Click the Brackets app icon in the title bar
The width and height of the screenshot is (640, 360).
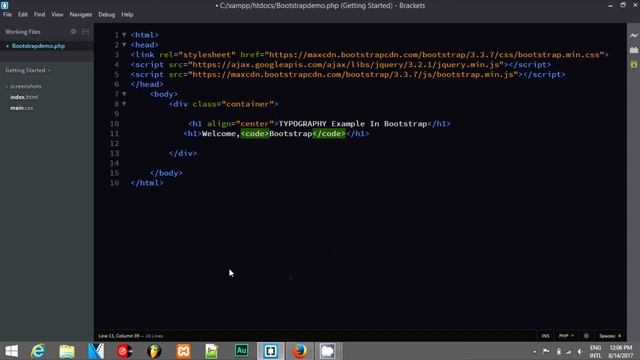4,5
